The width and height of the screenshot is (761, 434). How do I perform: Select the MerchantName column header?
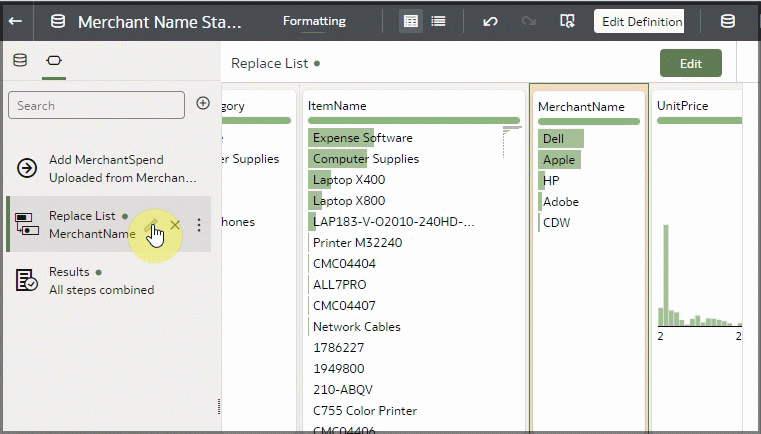pyautogui.click(x=581, y=106)
